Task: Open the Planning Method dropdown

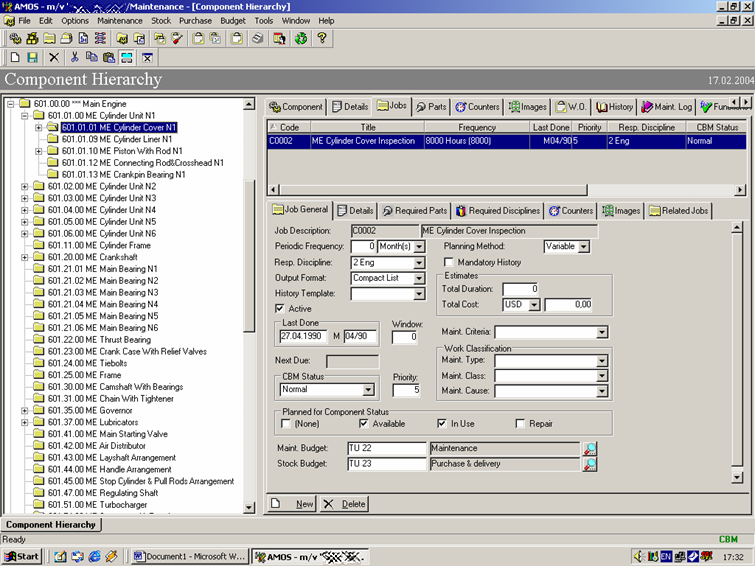Action: [584, 246]
